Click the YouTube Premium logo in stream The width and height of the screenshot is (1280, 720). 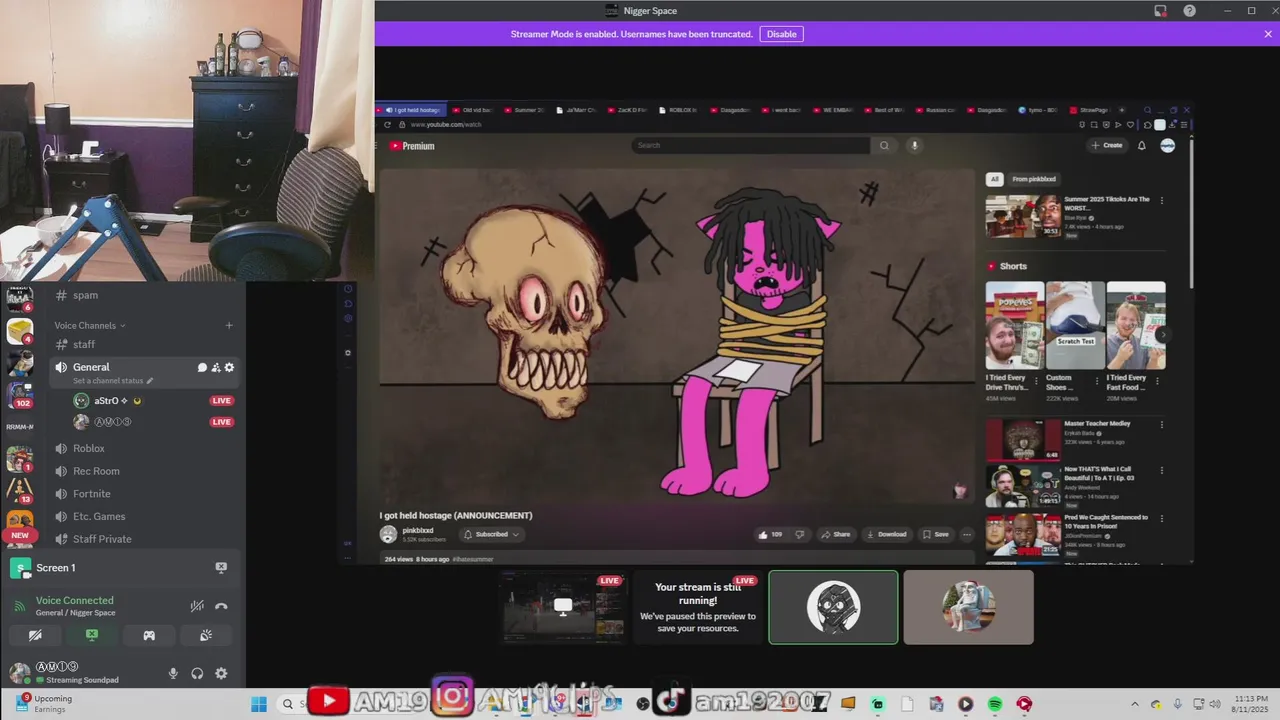point(412,146)
